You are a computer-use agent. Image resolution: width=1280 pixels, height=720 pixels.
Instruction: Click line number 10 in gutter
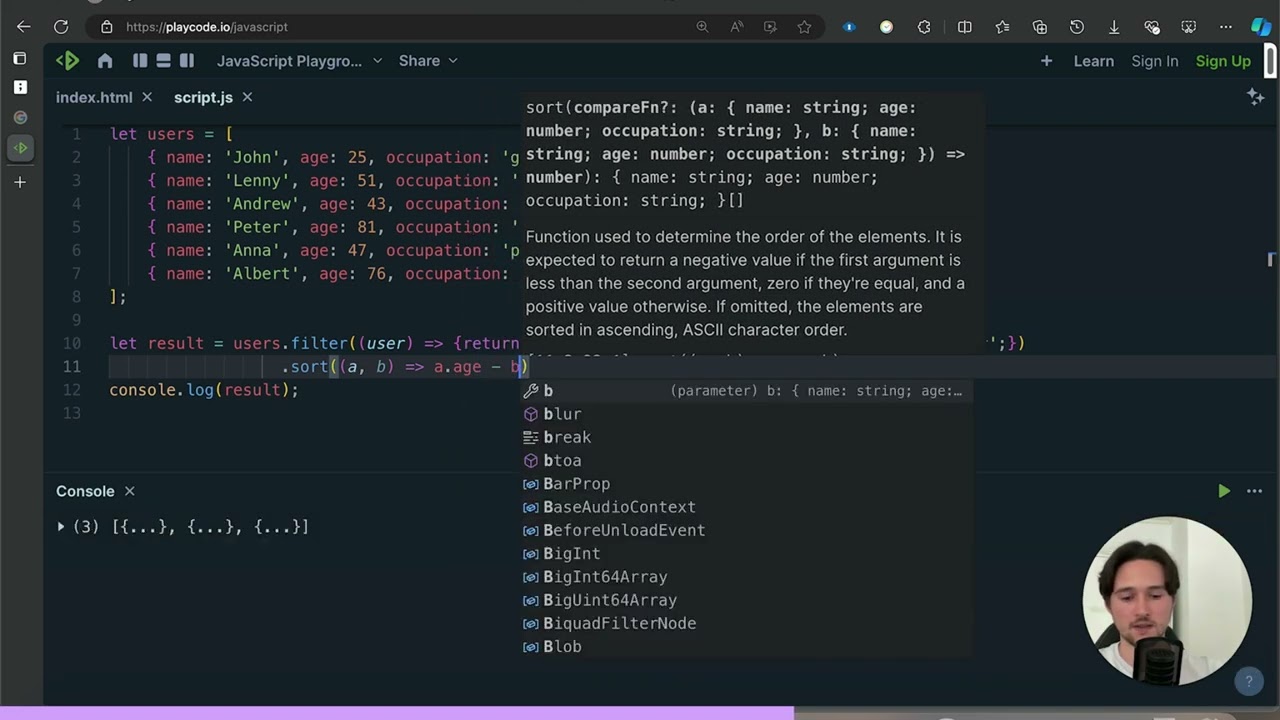click(x=72, y=343)
